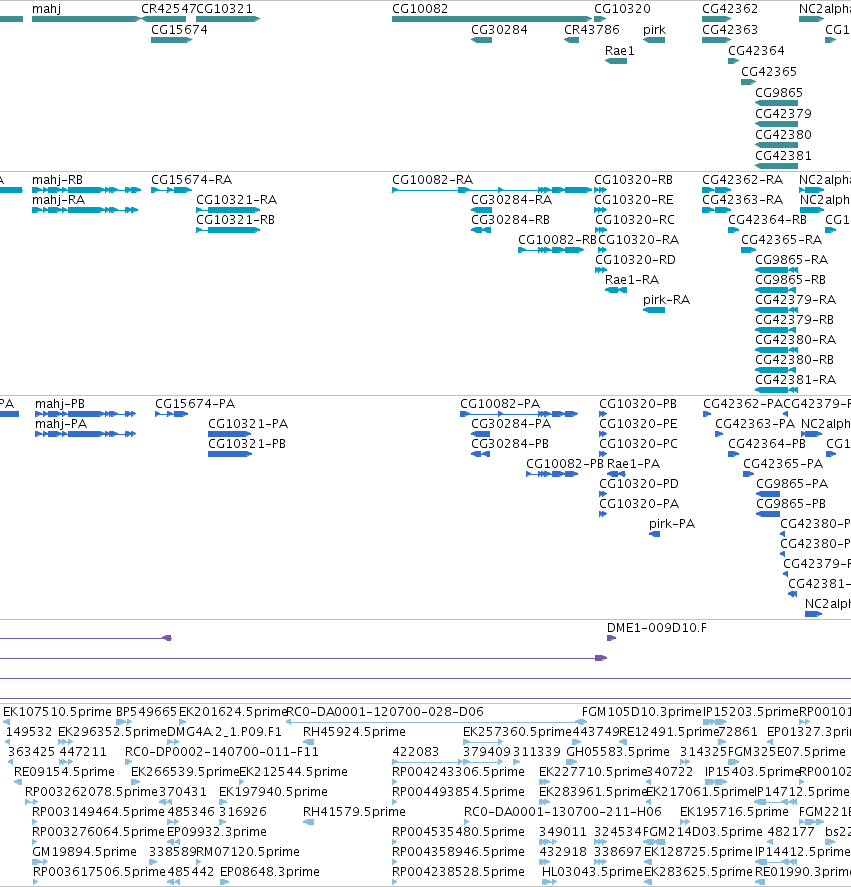The image size is (851, 887).
Task: Click the CG10320-PD protein label
Action: [x=639, y=484]
